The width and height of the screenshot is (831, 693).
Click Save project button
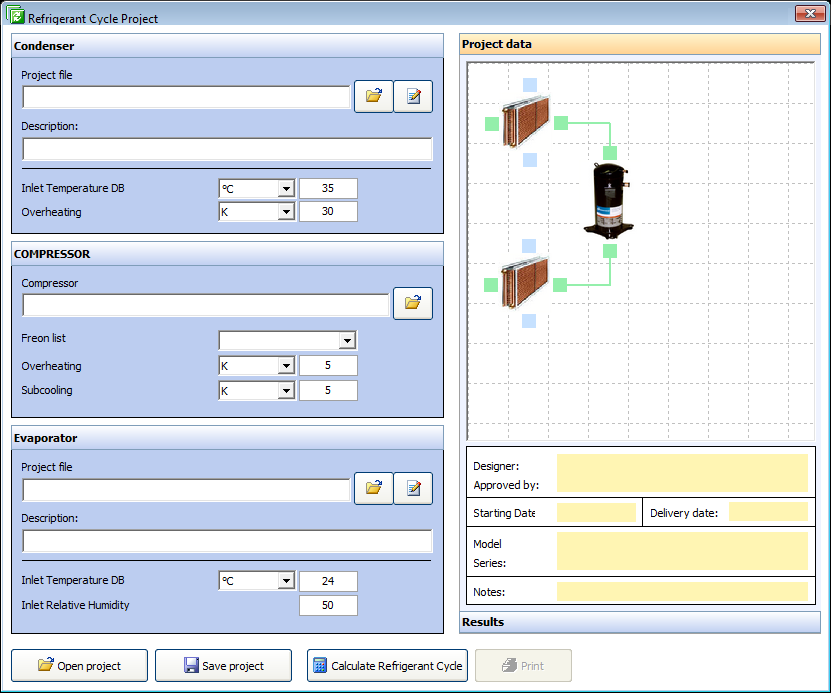click(223, 665)
